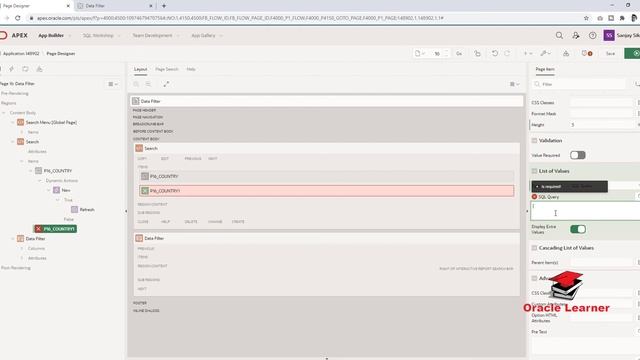Open the Layout pane menu dropdown
The width and height of the screenshot is (640, 360).
(514, 84)
